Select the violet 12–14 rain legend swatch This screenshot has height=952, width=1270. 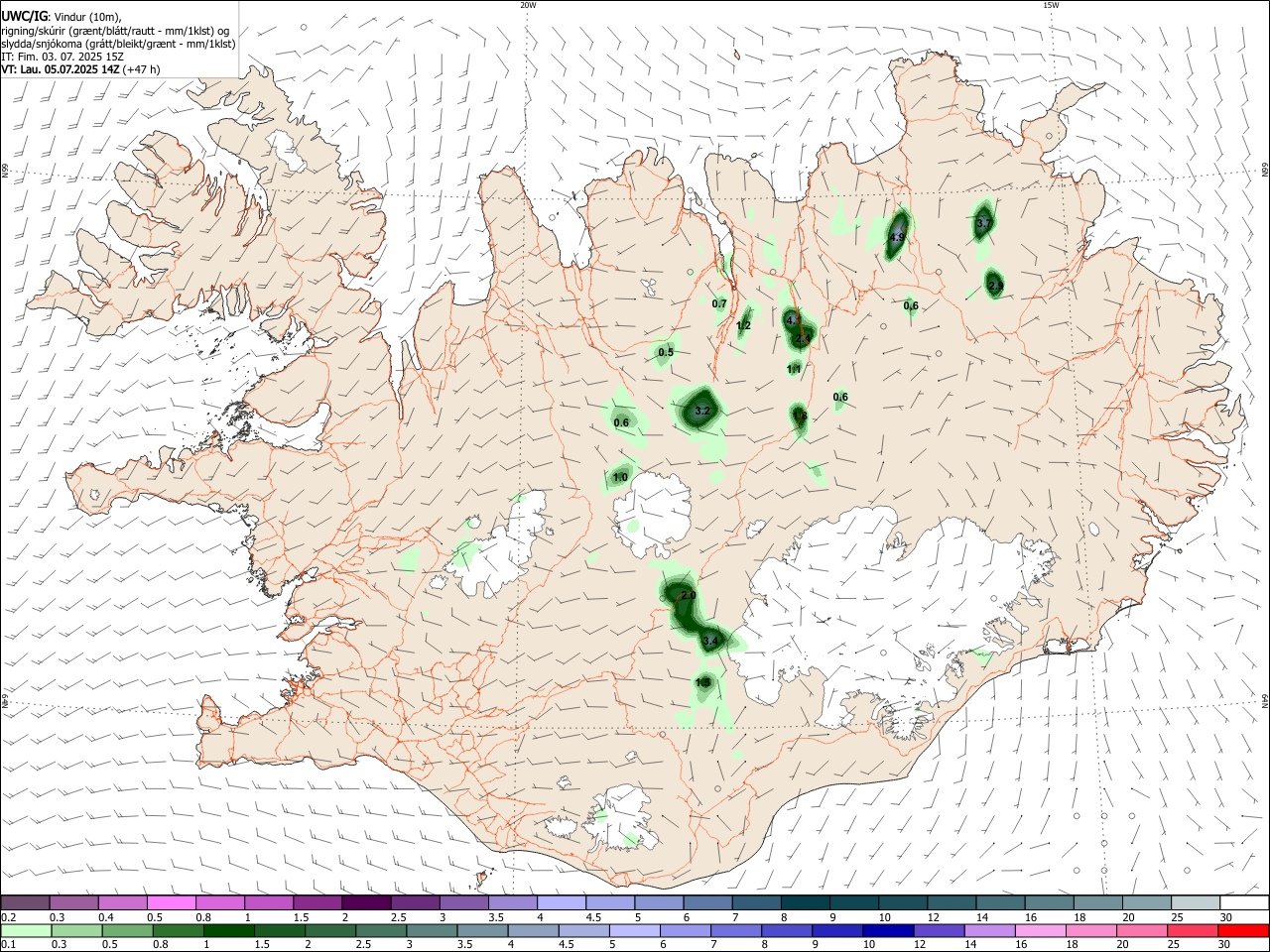[x=940, y=931]
